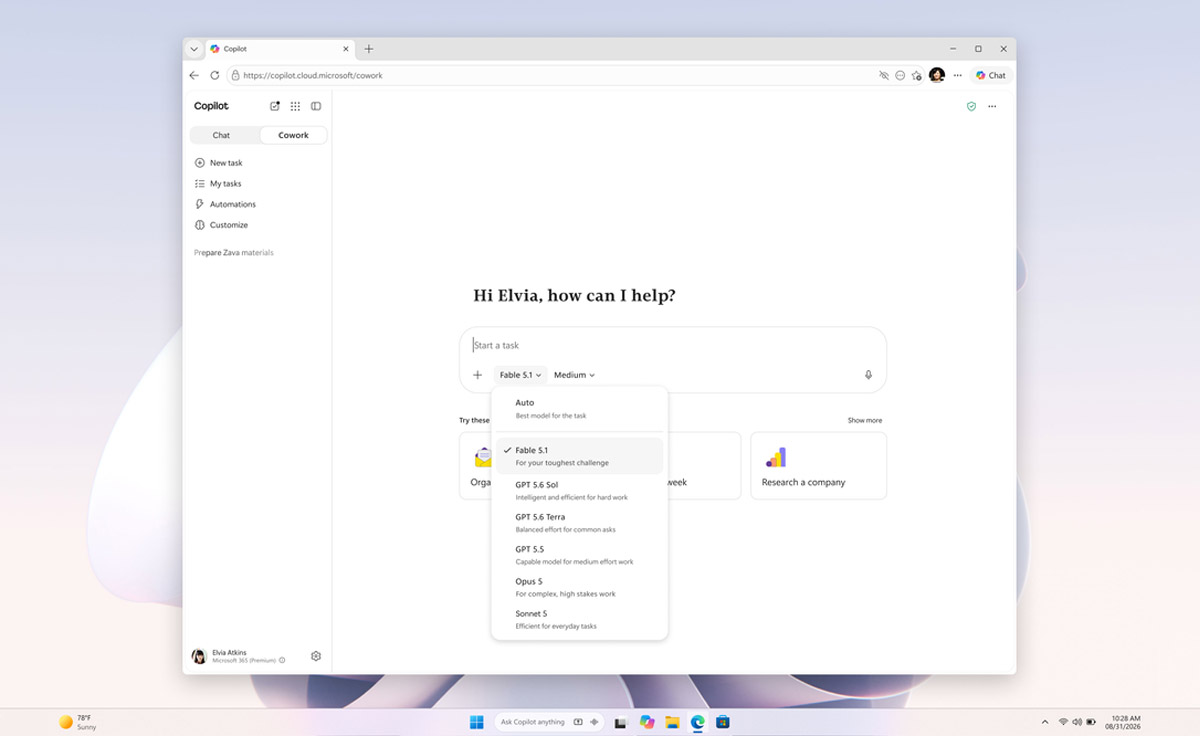Open tab actions chevron menu
Viewport: 1200px width, 736px height.
click(x=194, y=49)
